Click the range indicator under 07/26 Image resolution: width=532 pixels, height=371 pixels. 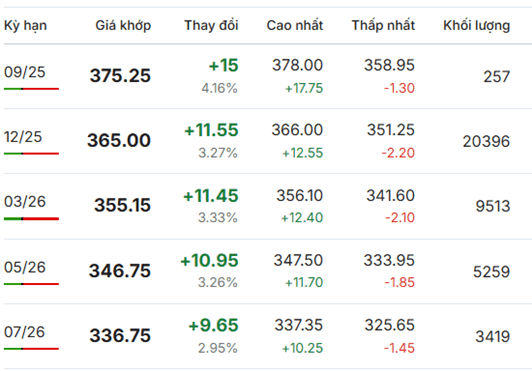(32, 349)
